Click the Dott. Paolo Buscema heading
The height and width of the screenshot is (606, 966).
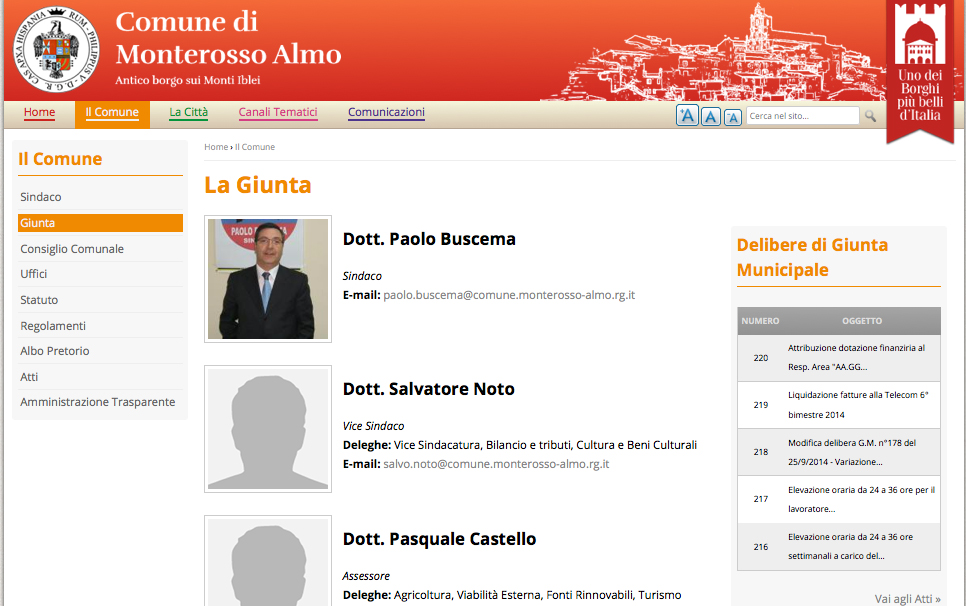[x=429, y=239]
